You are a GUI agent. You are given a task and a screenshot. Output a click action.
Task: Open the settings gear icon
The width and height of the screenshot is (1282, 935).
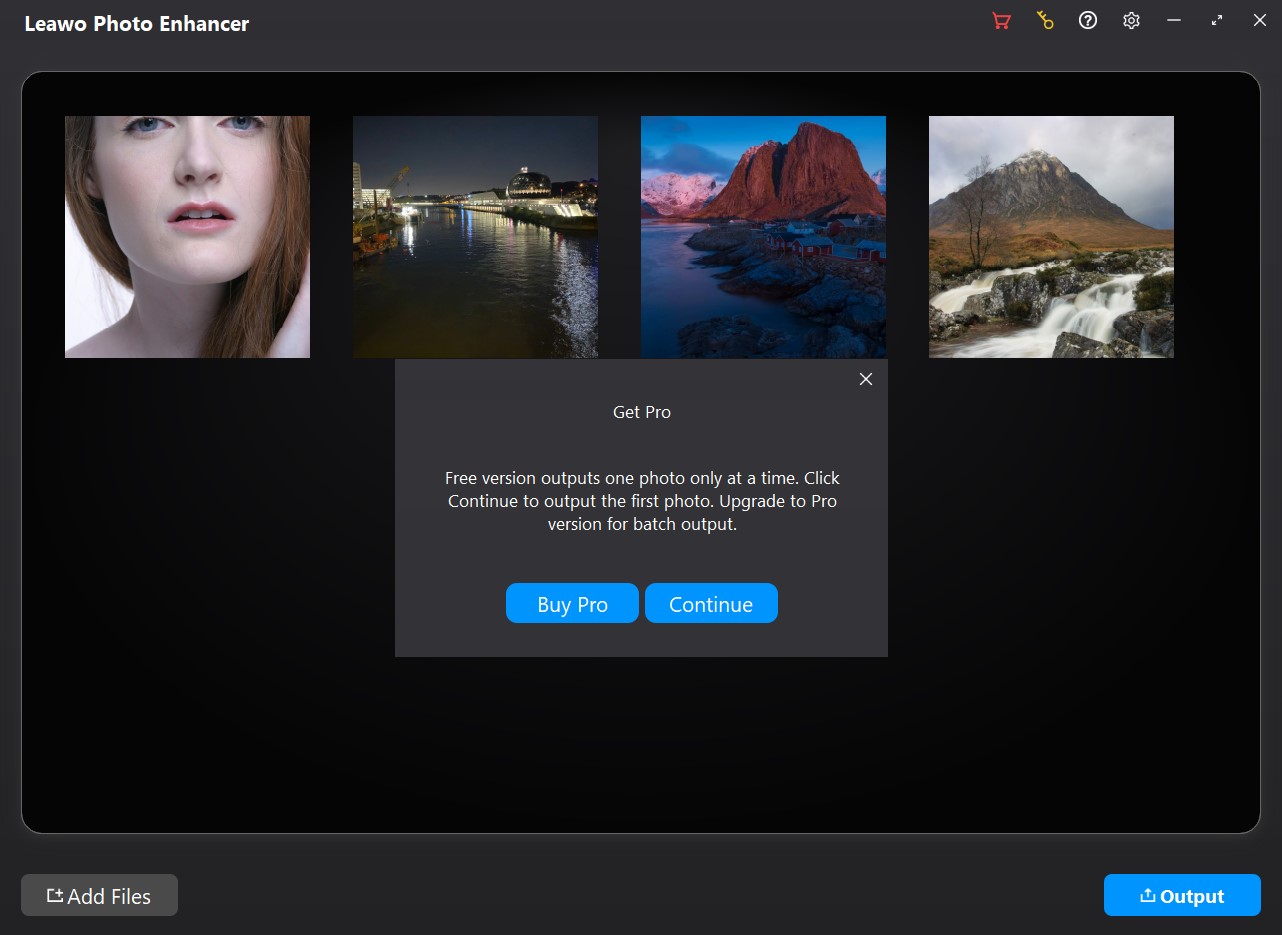coord(1131,21)
